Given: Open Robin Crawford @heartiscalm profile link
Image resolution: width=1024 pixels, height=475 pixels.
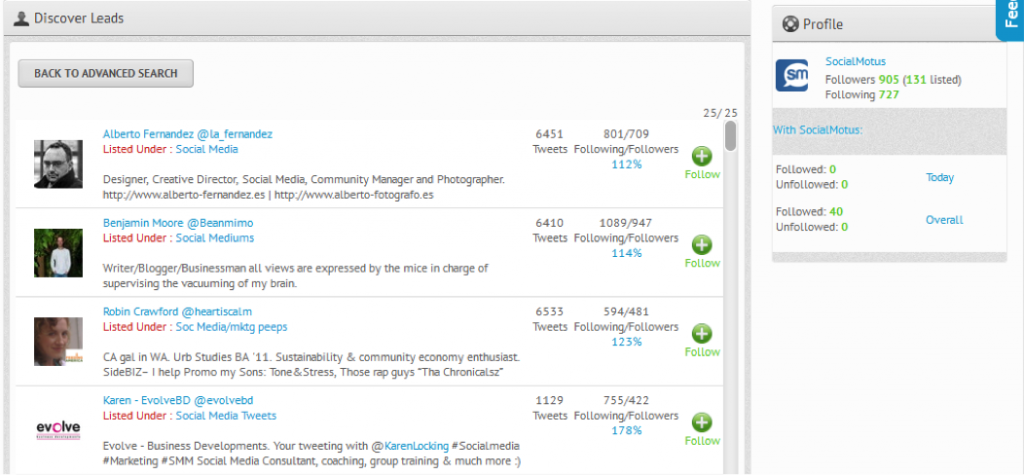Looking at the screenshot, I should coord(177,312).
